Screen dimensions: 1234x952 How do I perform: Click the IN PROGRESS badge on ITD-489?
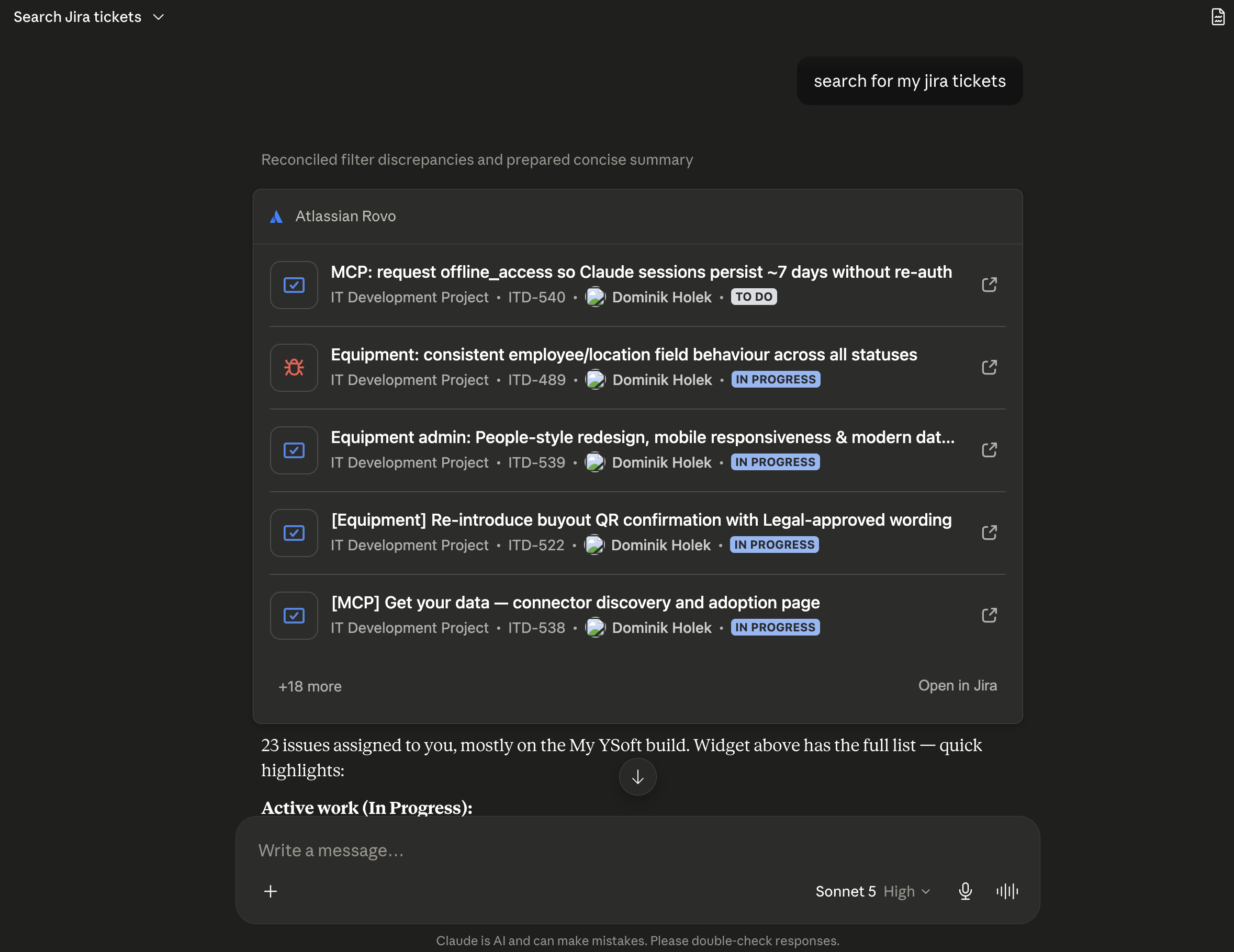(776, 379)
